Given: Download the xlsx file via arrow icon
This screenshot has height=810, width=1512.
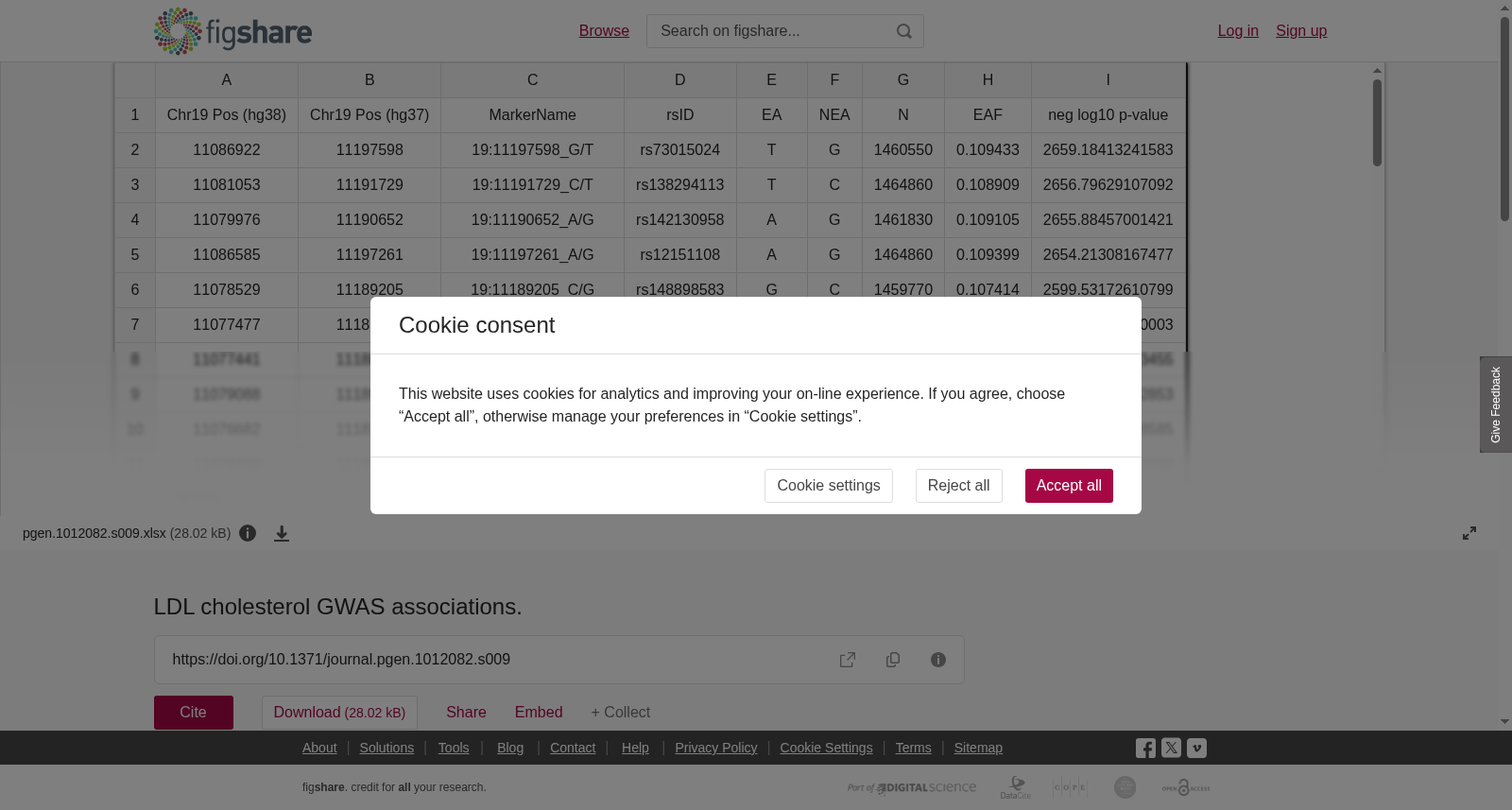Looking at the screenshot, I should (x=282, y=533).
